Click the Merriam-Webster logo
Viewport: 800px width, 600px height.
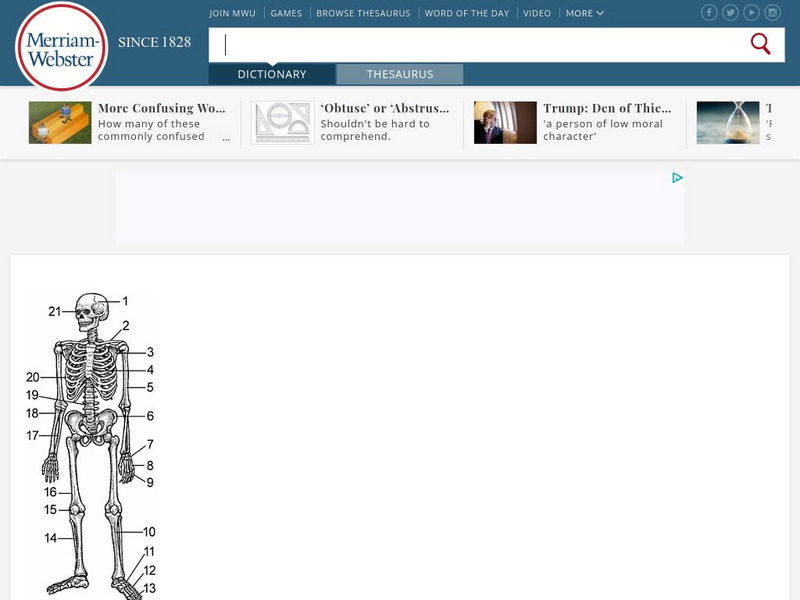click(x=62, y=47)
